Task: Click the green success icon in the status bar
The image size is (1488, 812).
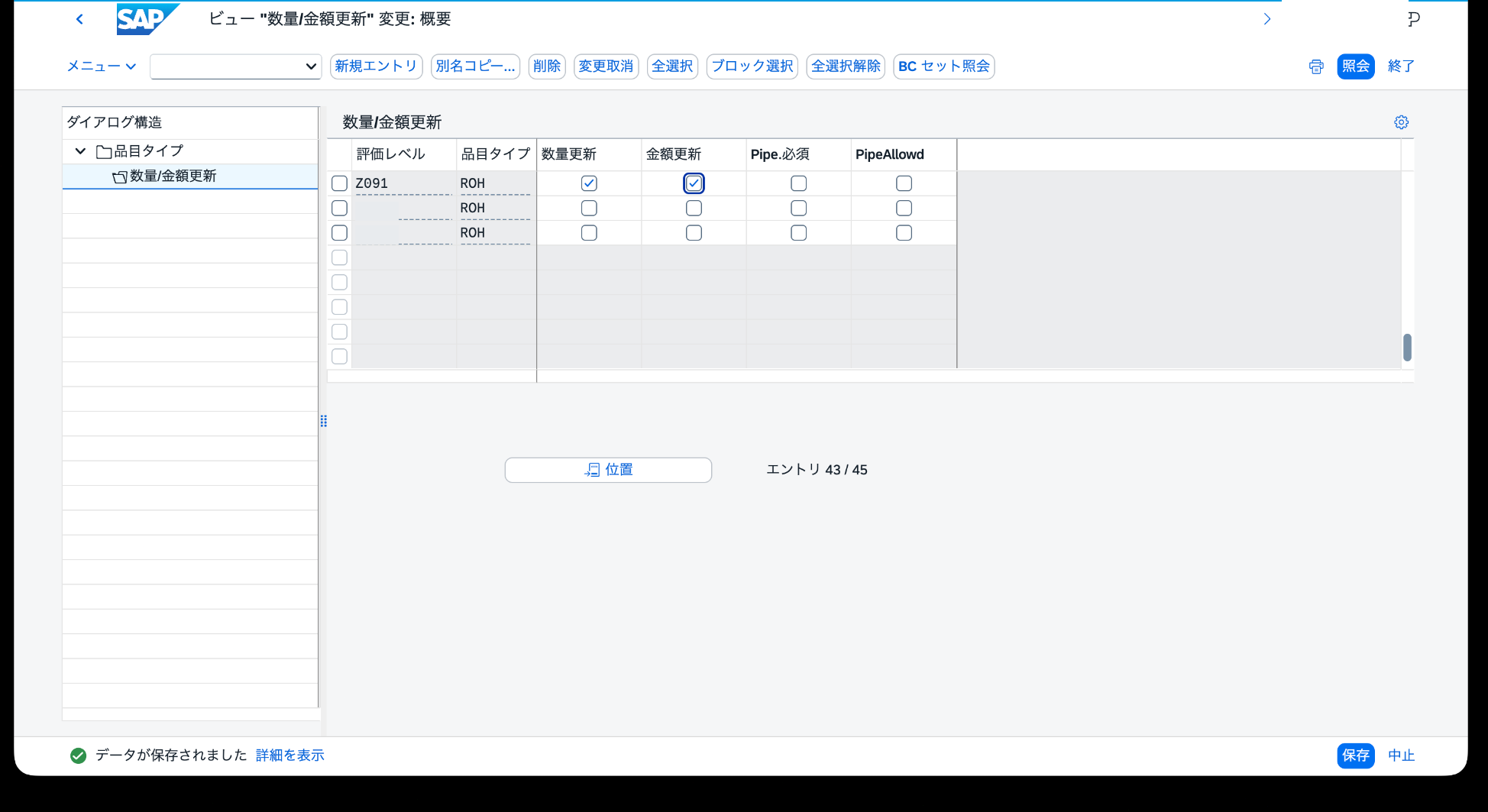Action: click(78, 755)
